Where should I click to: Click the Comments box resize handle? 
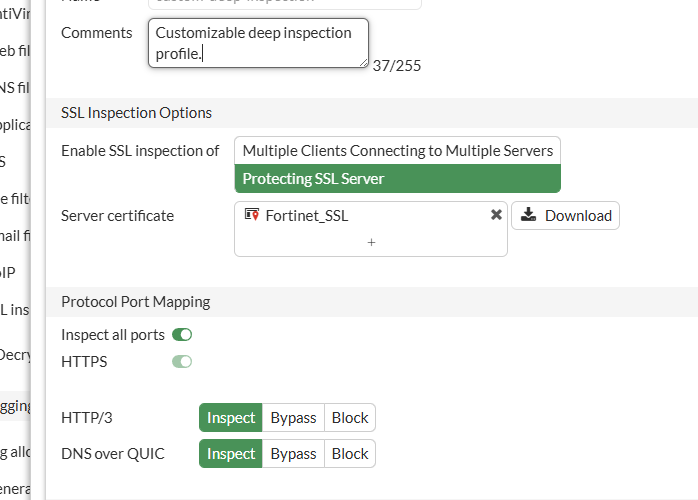pyautogui.click(x=362, y=62)
